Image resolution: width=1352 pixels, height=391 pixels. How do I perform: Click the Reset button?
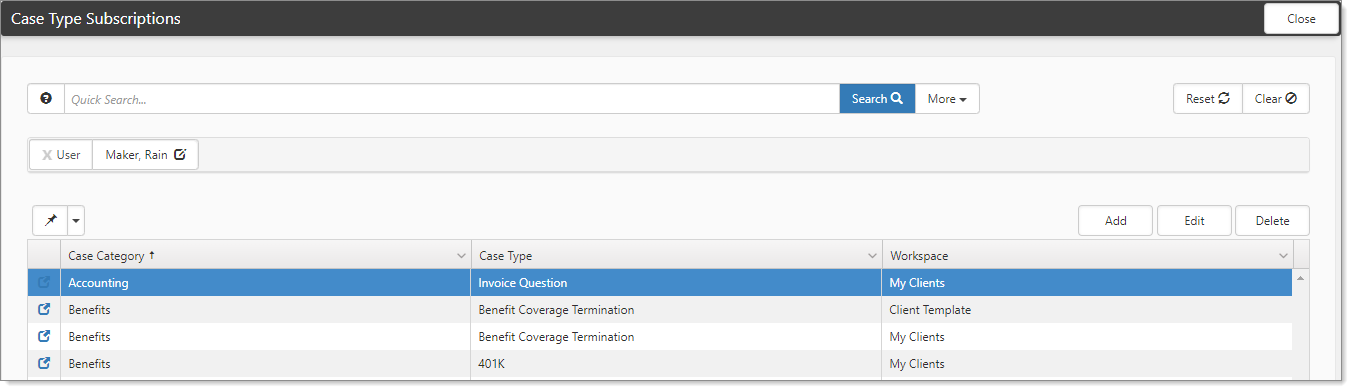click(1208, 99)
